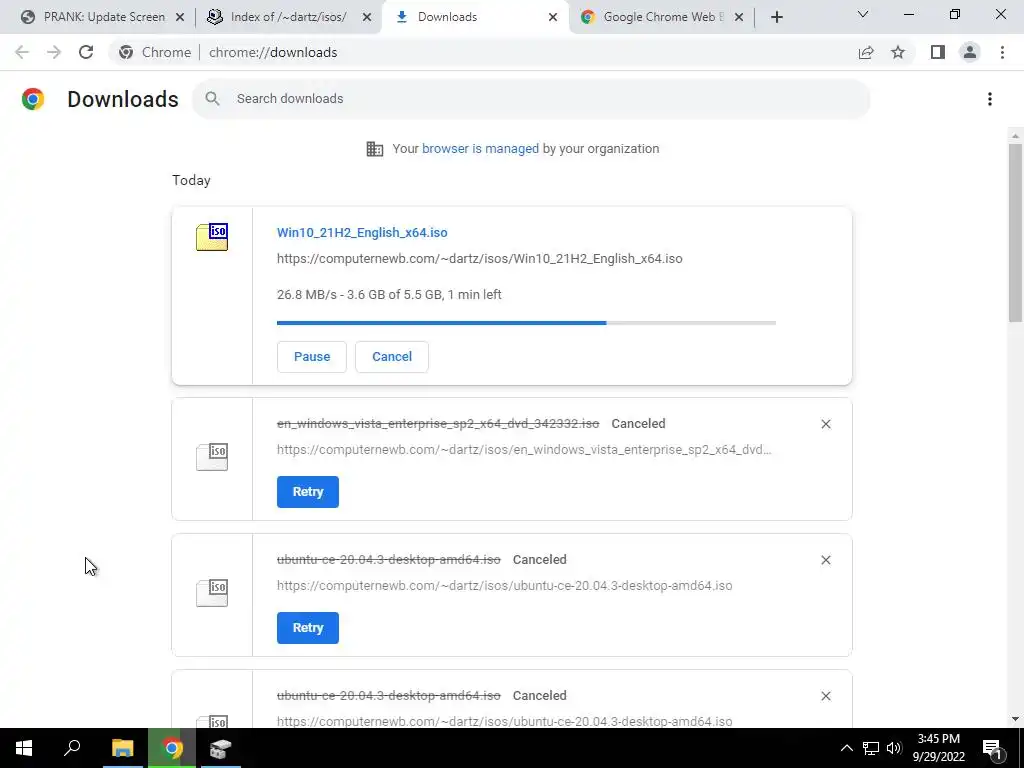Cancel the Win10 ISO download
The image size is (1024, 768).
tap(392, 357)
